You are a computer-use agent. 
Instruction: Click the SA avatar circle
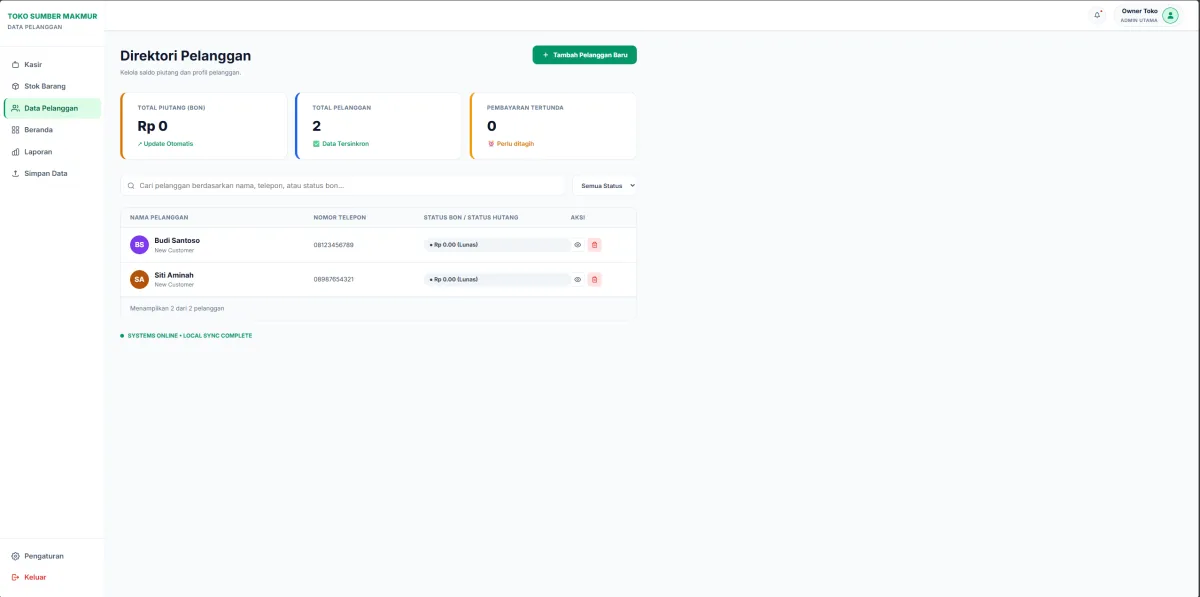click(139, 279)
